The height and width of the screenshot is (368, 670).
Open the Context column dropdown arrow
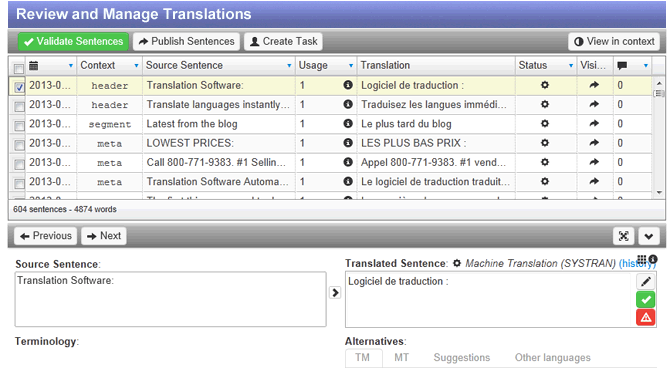tap(136, 66)
